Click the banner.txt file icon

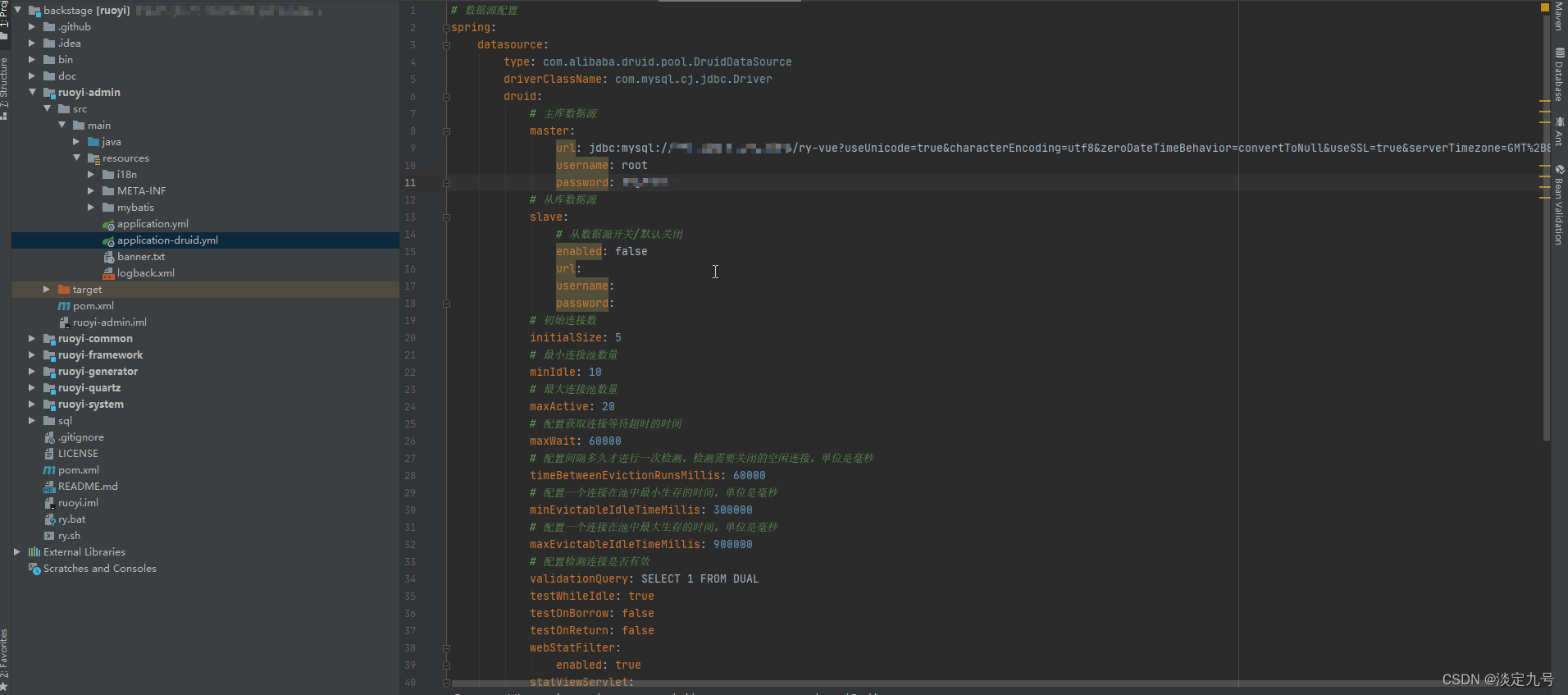pyautogui.click(x=108, y=257)
